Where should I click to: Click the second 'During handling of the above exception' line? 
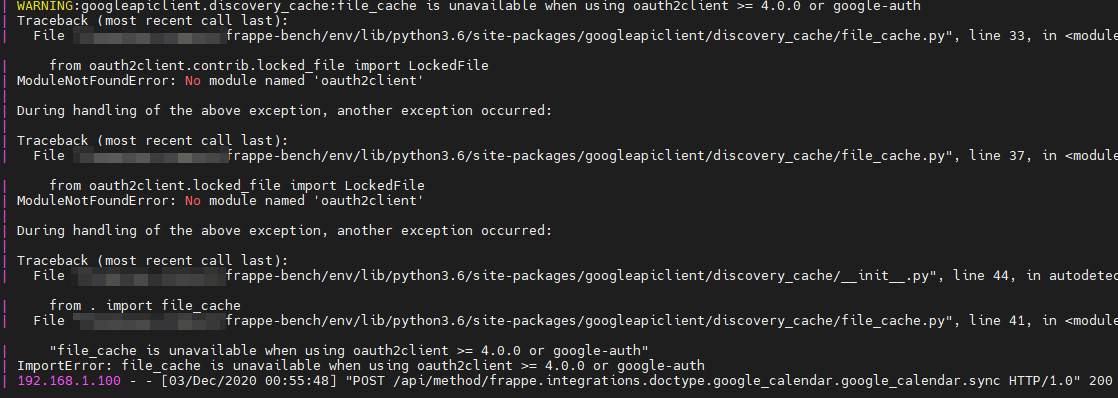point(284,231)
